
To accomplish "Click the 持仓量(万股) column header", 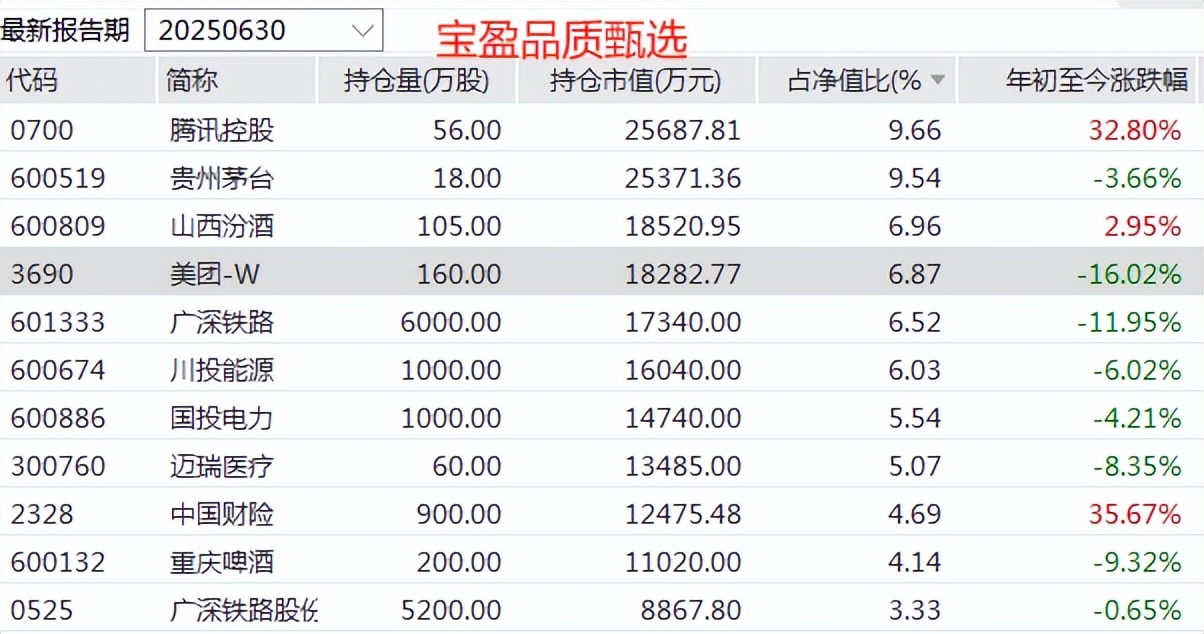I will tap(416, 80).
